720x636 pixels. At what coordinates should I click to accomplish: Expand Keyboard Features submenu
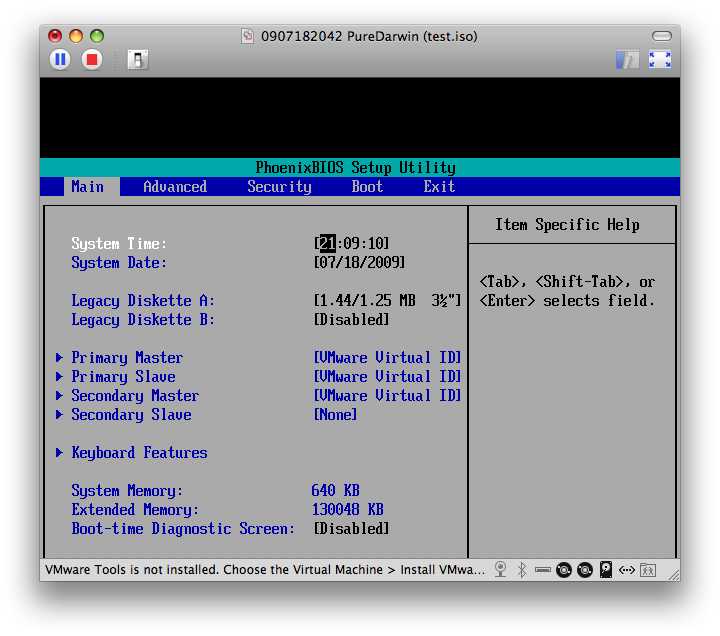[x=131, y=453]
